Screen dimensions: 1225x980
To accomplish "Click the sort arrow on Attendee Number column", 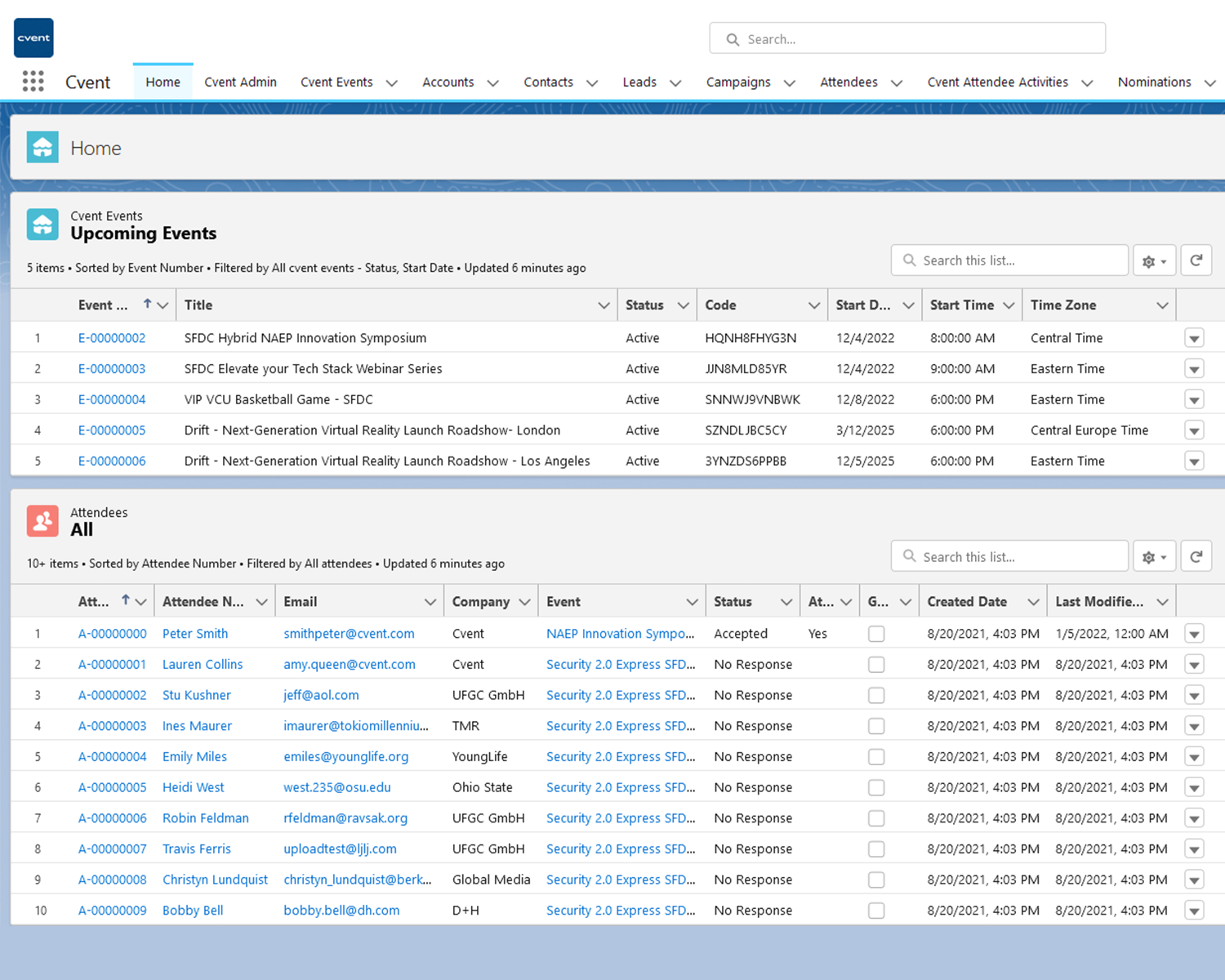I will [x=126, y=600].
